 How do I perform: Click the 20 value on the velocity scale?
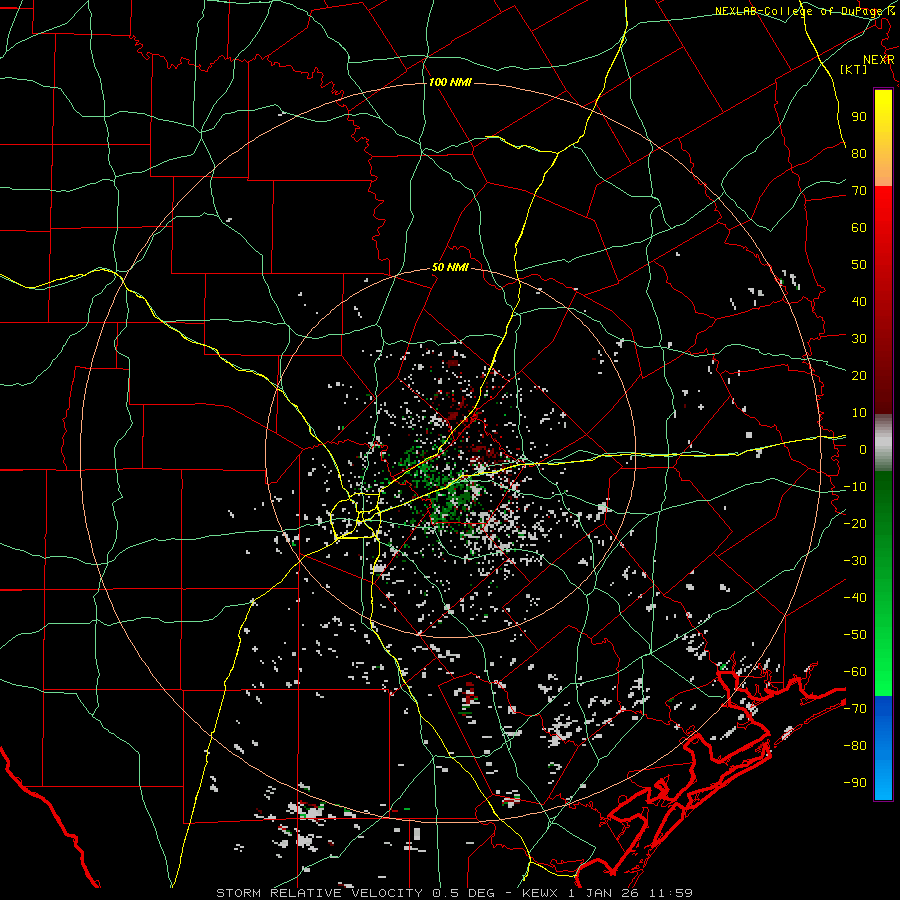click(859, 375)
